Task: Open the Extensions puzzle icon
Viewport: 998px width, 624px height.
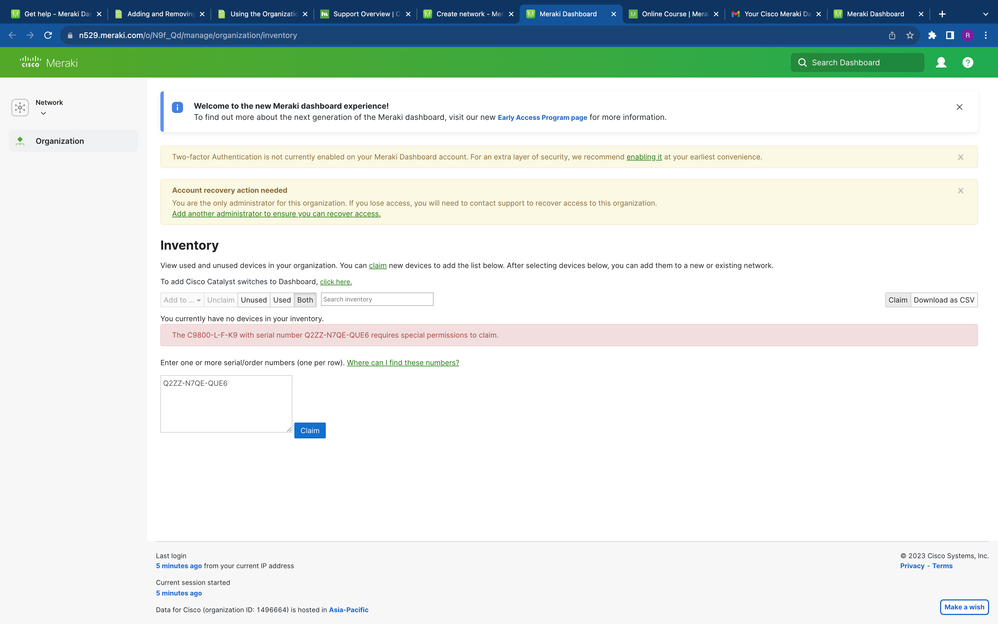Action: coord(932,36)
